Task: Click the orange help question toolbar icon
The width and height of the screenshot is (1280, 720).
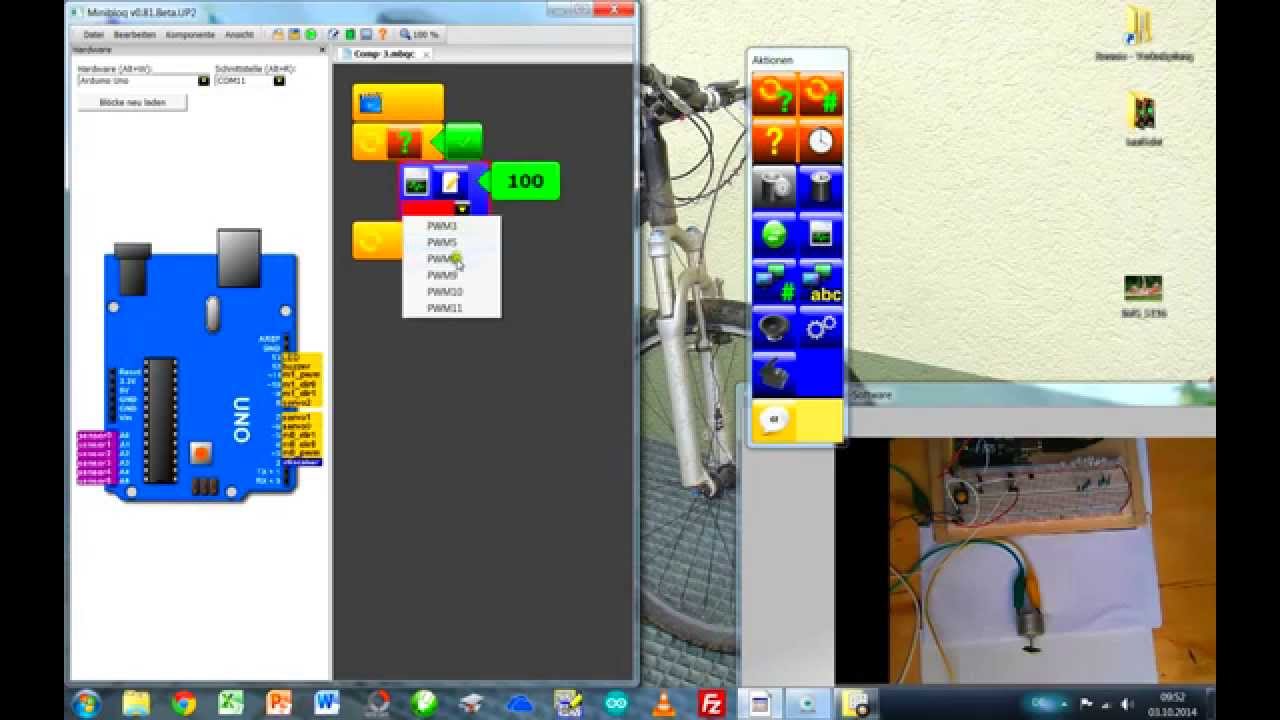Action: pos(382,34)
